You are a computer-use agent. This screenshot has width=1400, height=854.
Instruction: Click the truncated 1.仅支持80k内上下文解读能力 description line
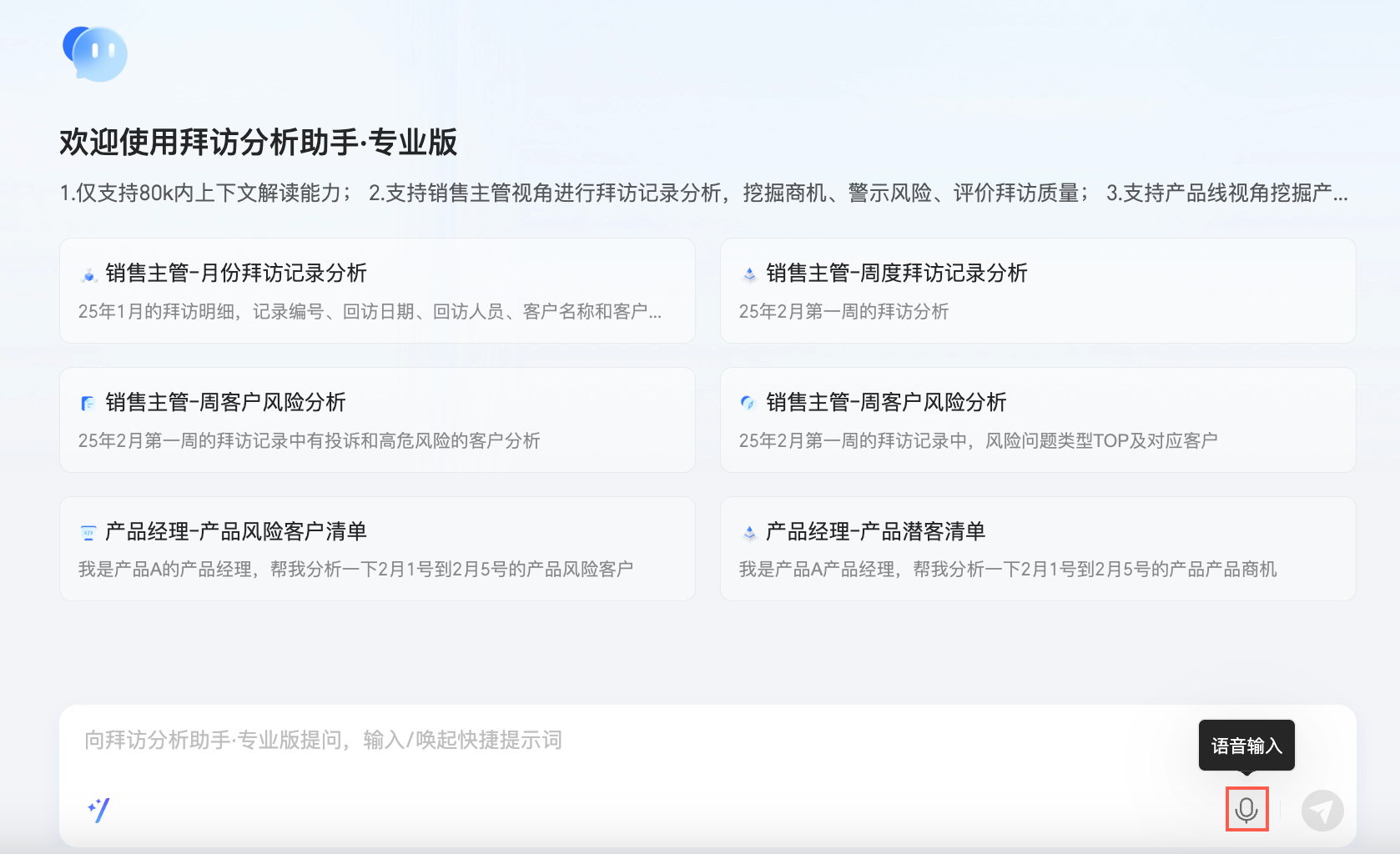(x=703, y=193)
